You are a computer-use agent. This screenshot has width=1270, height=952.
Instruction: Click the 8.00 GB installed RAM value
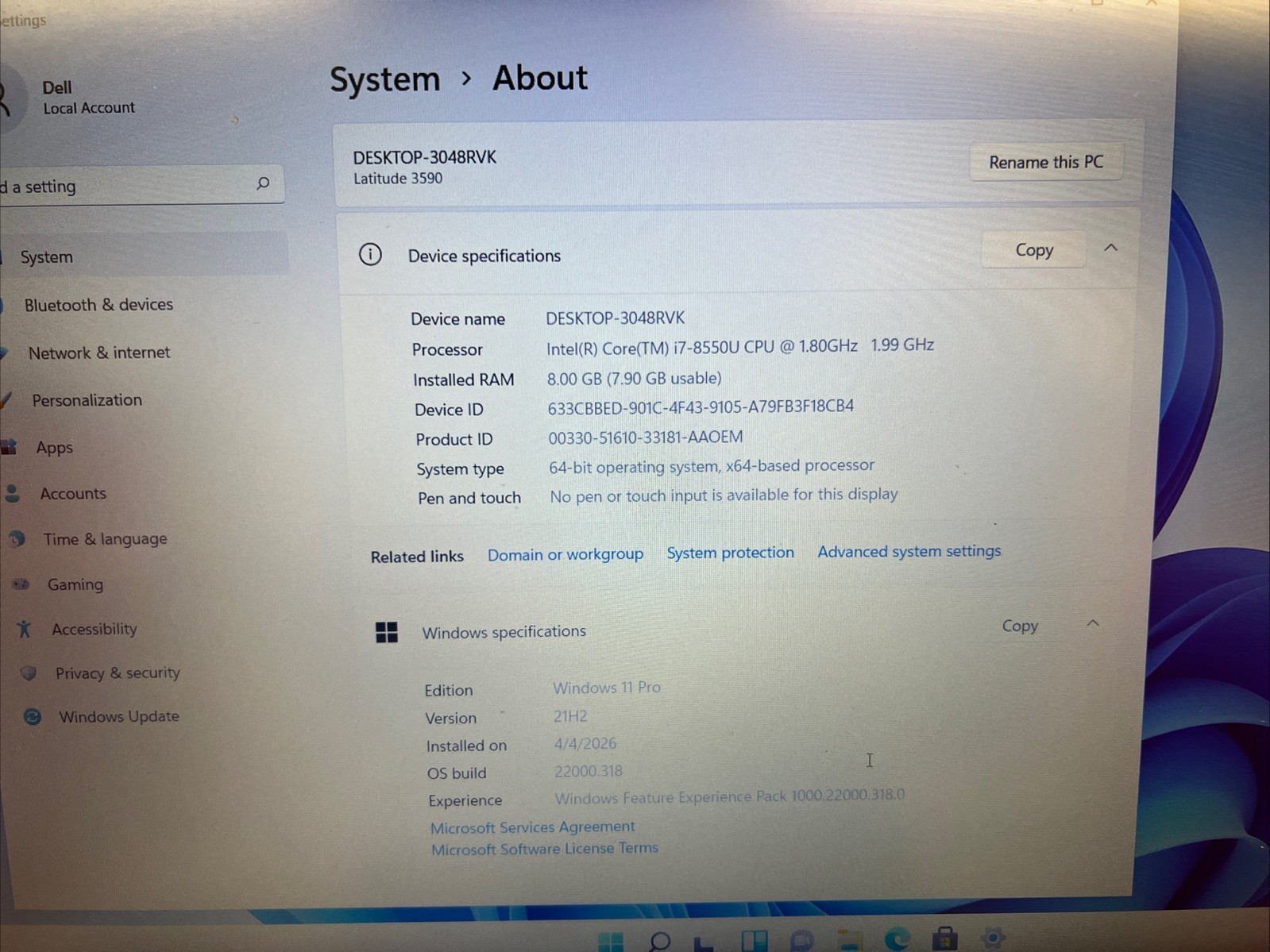pos(634,379)
